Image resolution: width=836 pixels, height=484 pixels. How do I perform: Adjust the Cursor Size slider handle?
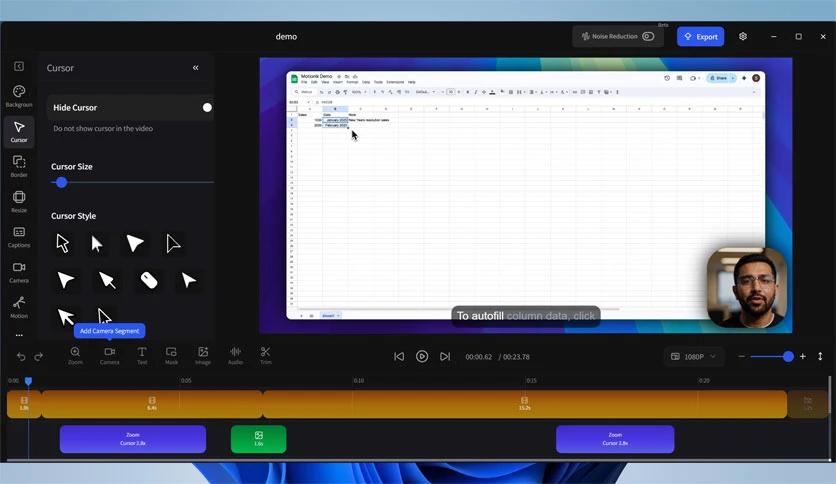[x=61, y=182]
